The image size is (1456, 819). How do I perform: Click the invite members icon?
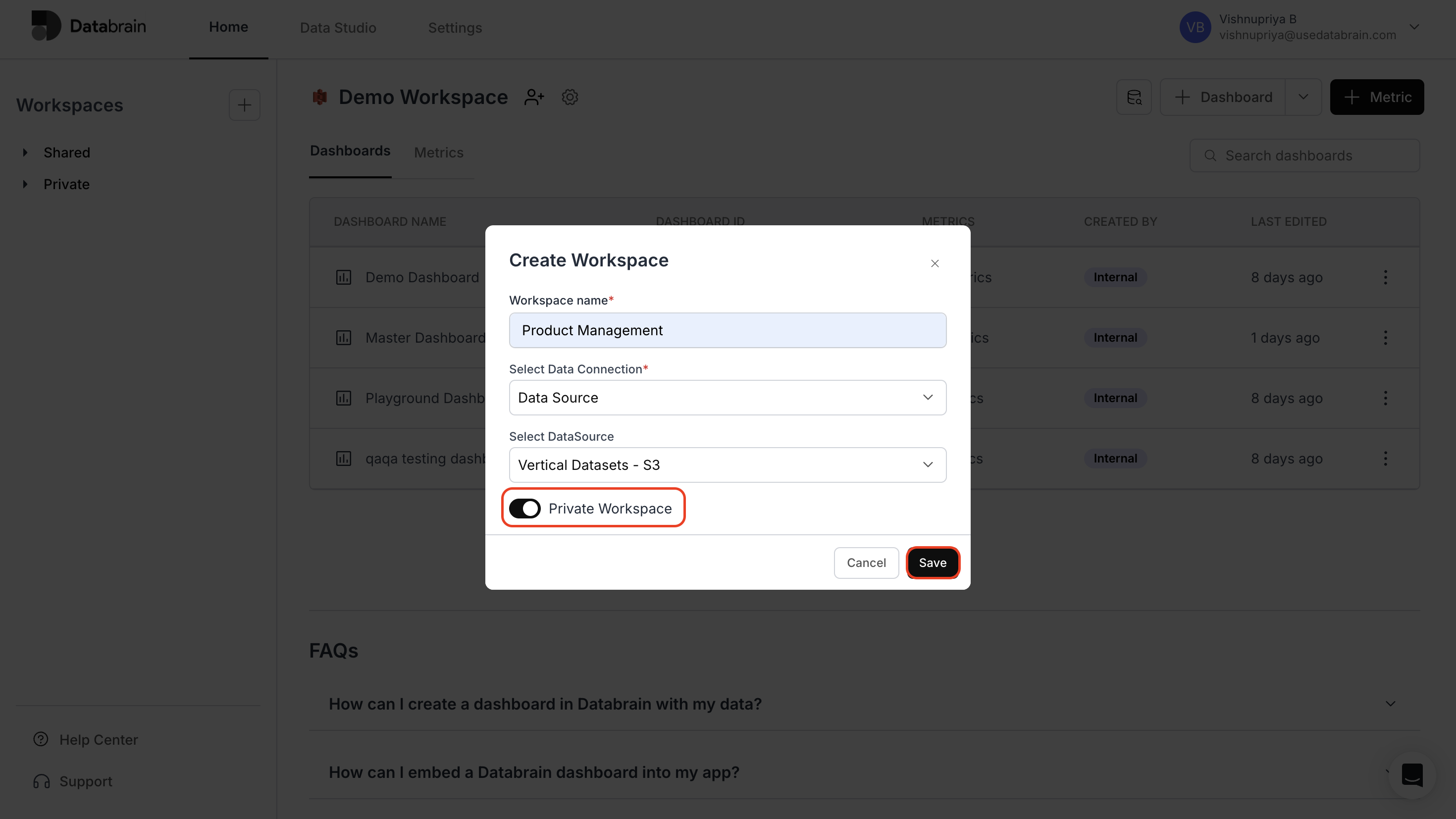pos(533,97)
